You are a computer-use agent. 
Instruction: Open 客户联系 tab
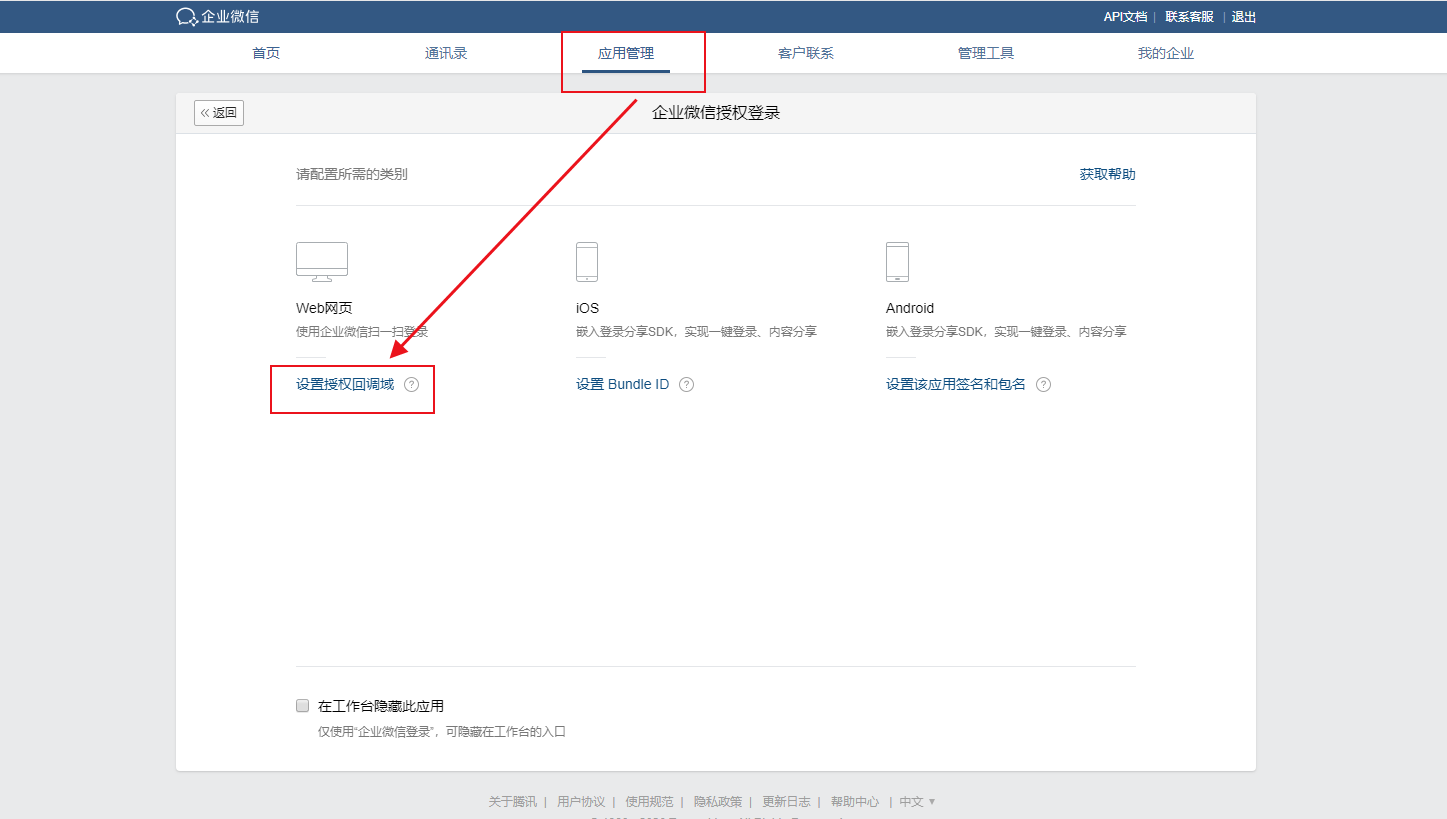pos(806,53)
